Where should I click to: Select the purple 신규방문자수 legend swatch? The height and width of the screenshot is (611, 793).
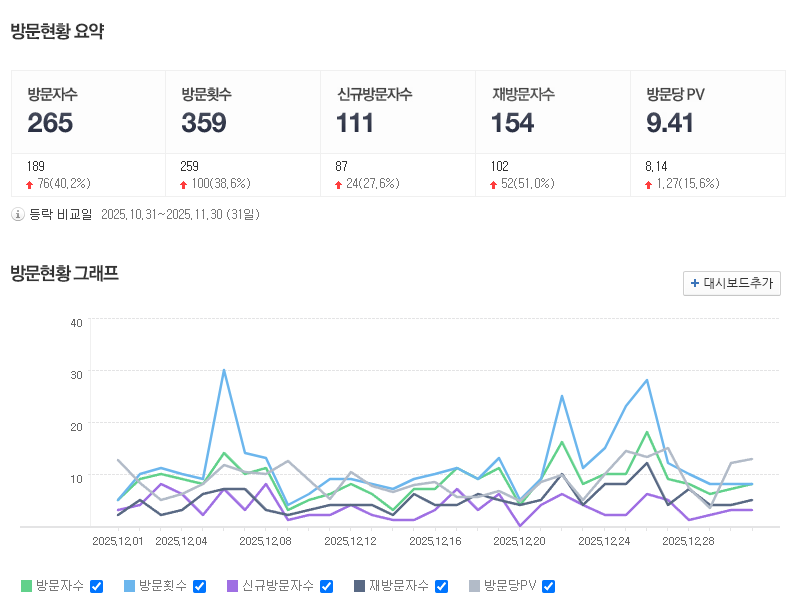coord(232,586)
